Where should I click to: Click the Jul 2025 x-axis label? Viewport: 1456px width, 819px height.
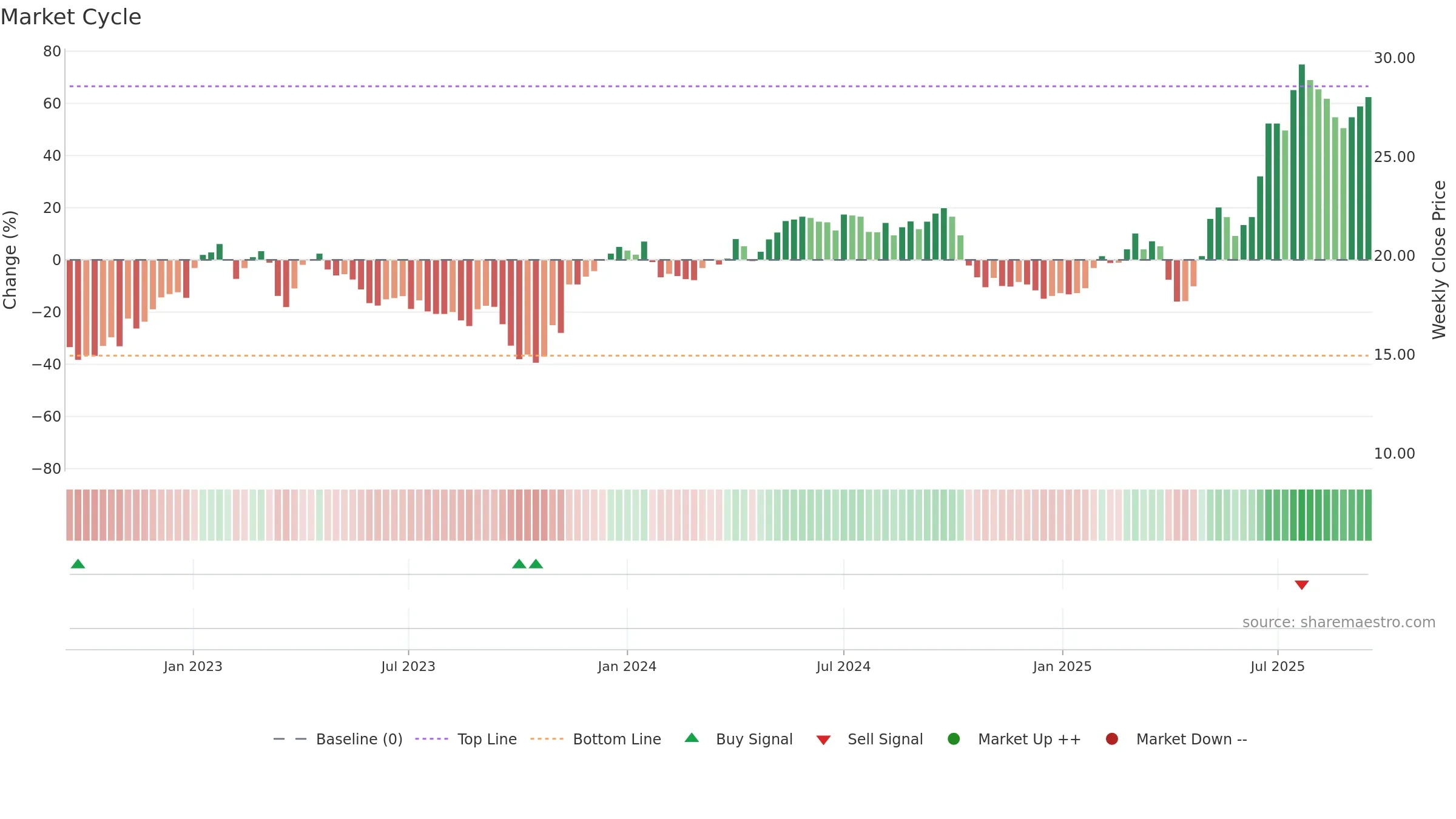tap(1278, 667)
